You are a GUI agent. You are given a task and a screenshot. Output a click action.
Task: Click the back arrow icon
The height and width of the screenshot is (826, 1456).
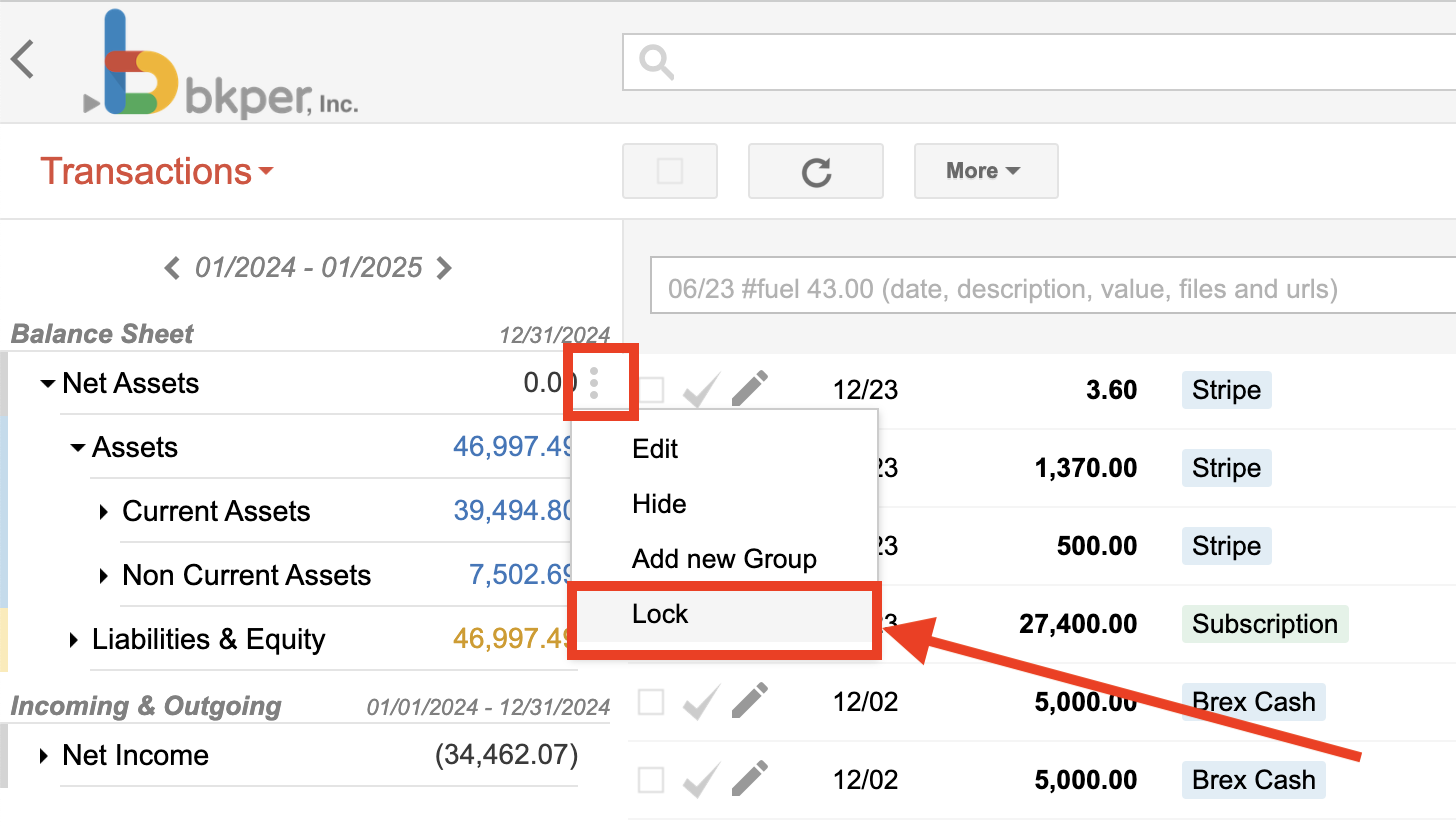pos(23,60)
